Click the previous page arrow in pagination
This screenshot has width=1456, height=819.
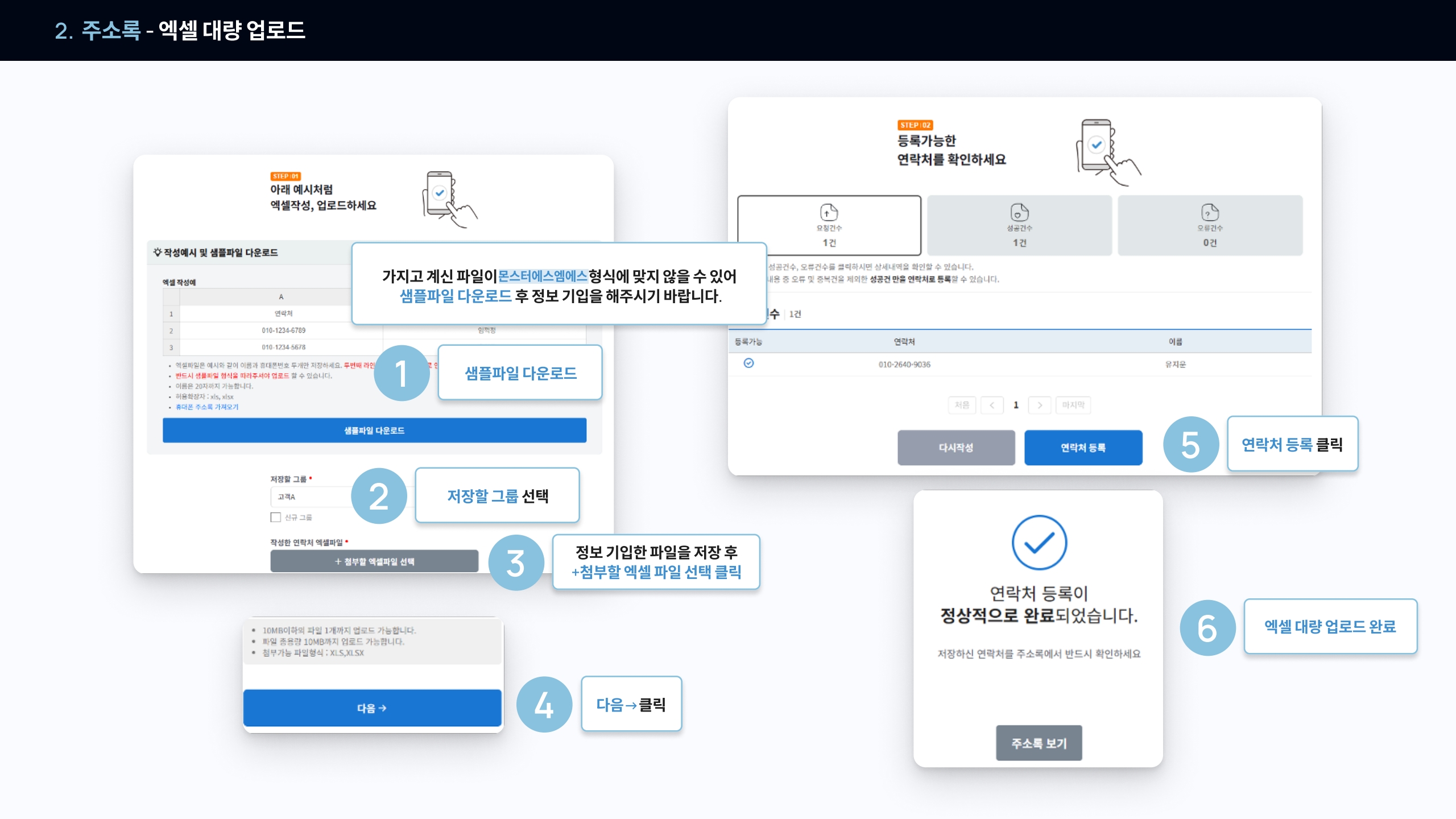click(x=992, y=405)
